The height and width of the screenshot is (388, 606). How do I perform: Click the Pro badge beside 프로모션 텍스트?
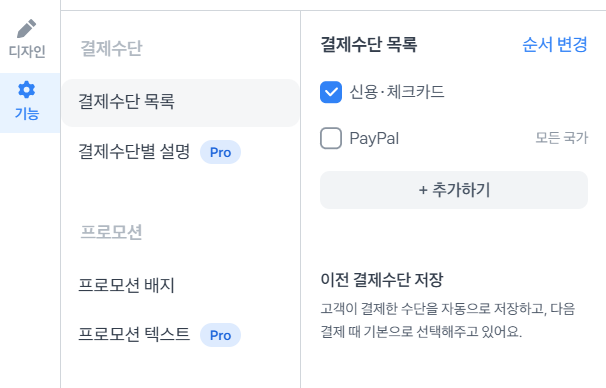point(220,335)
